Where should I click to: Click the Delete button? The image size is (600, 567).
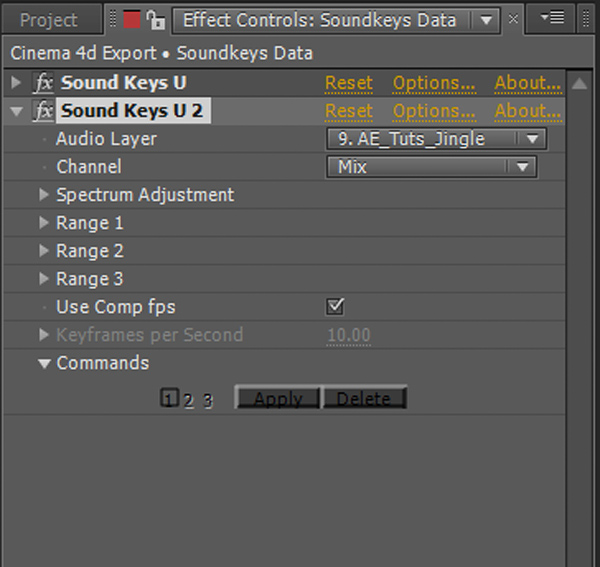tap(364, 398)
